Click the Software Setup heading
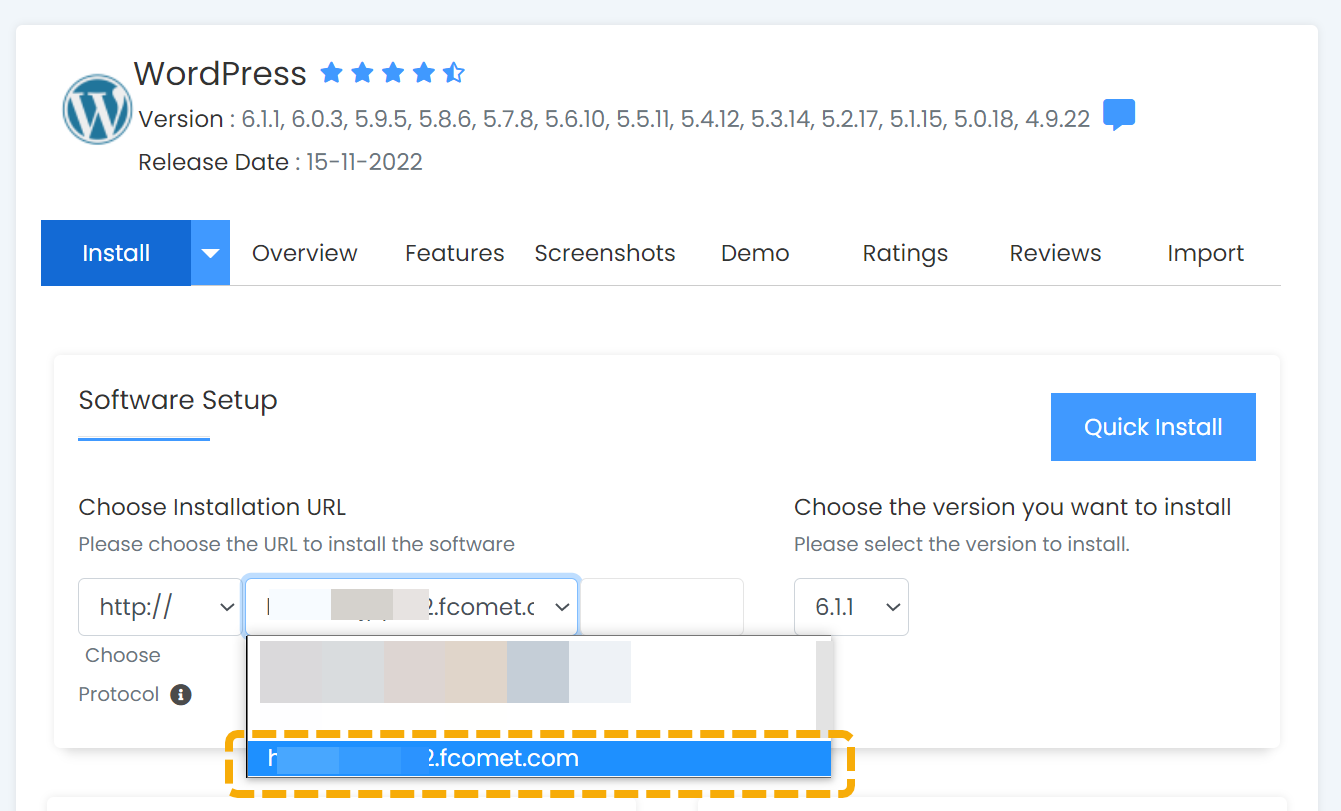 (178, 401)
